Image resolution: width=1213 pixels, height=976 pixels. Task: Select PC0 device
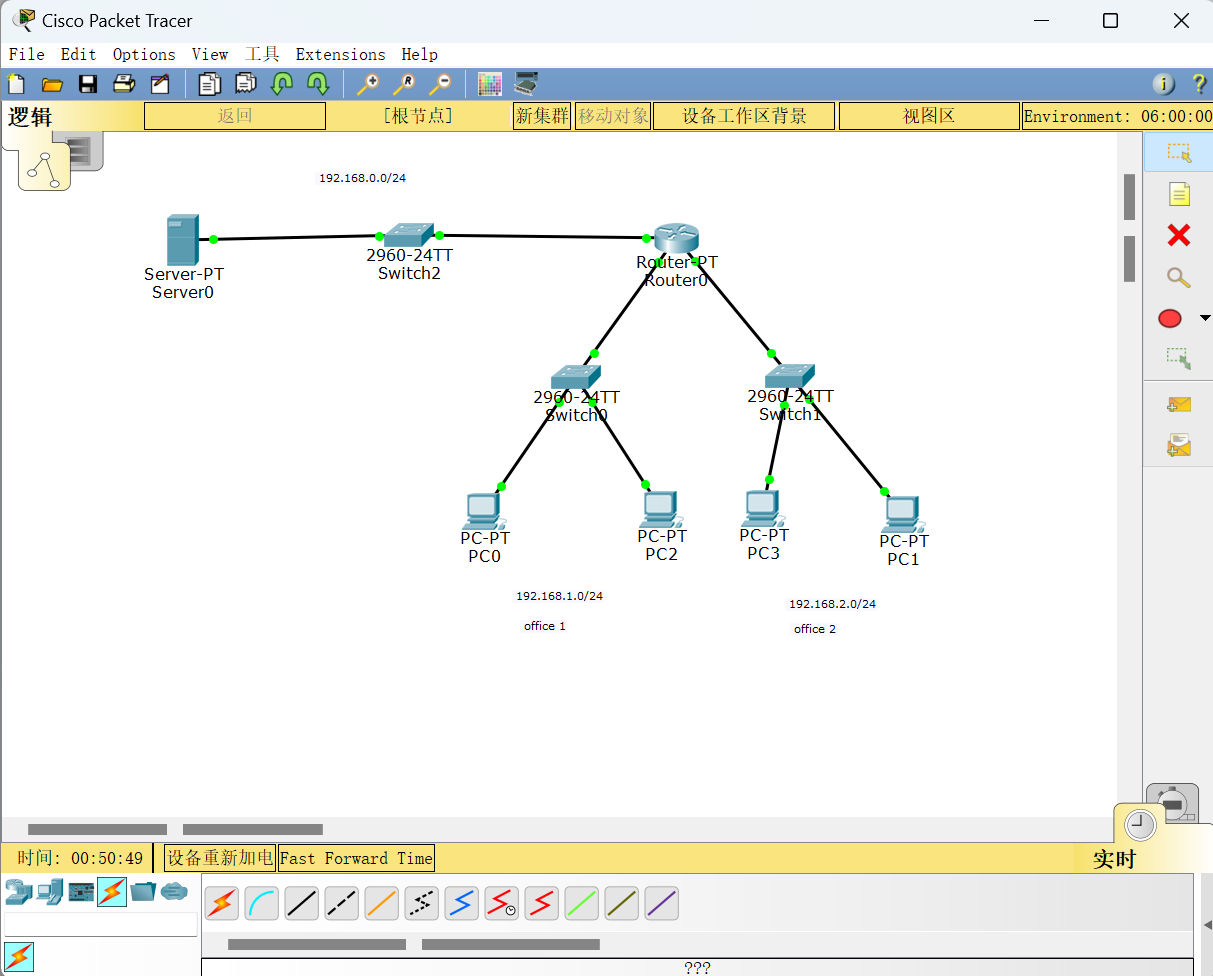484,511
